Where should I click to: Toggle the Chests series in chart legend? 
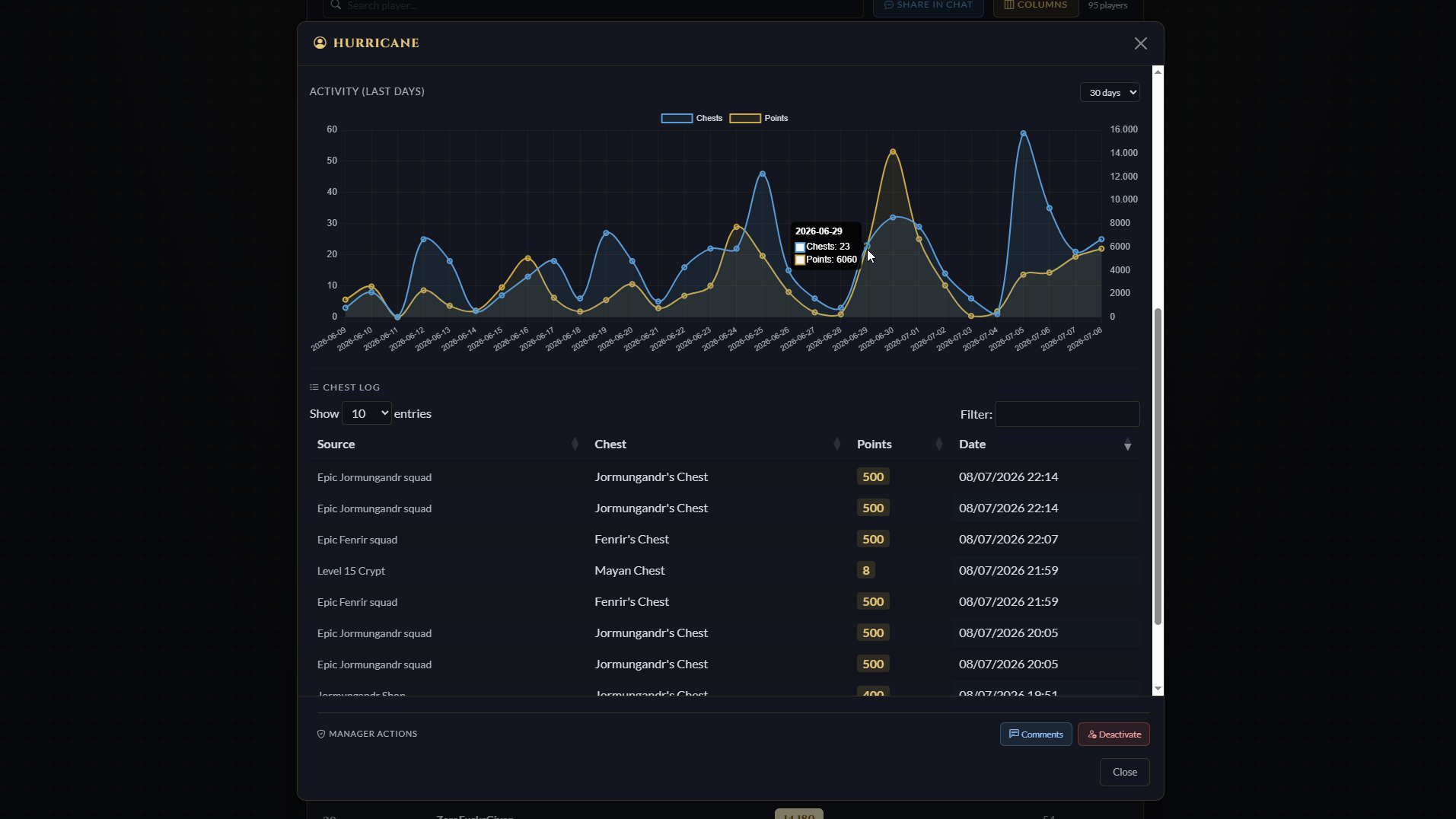point(691,118)
